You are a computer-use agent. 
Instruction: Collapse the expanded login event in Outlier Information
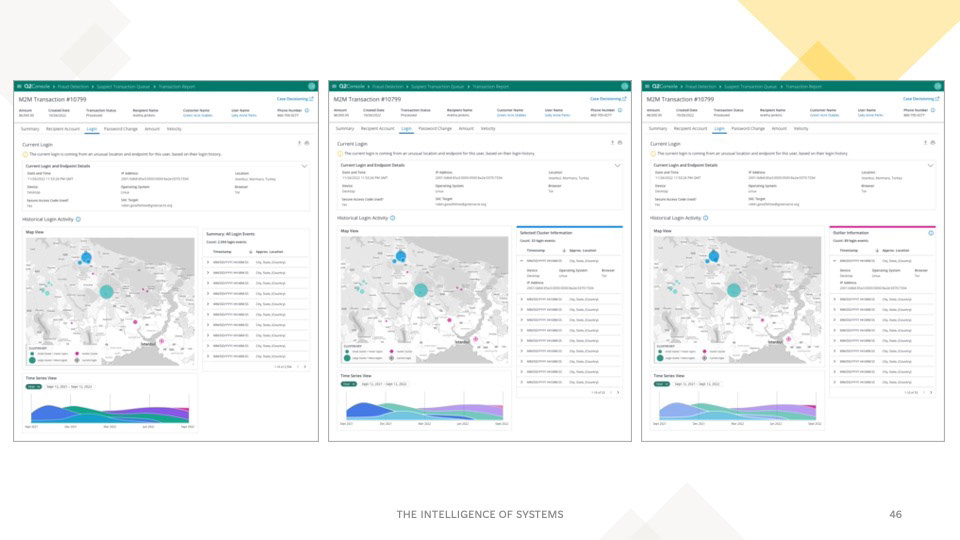pos(834,261)
